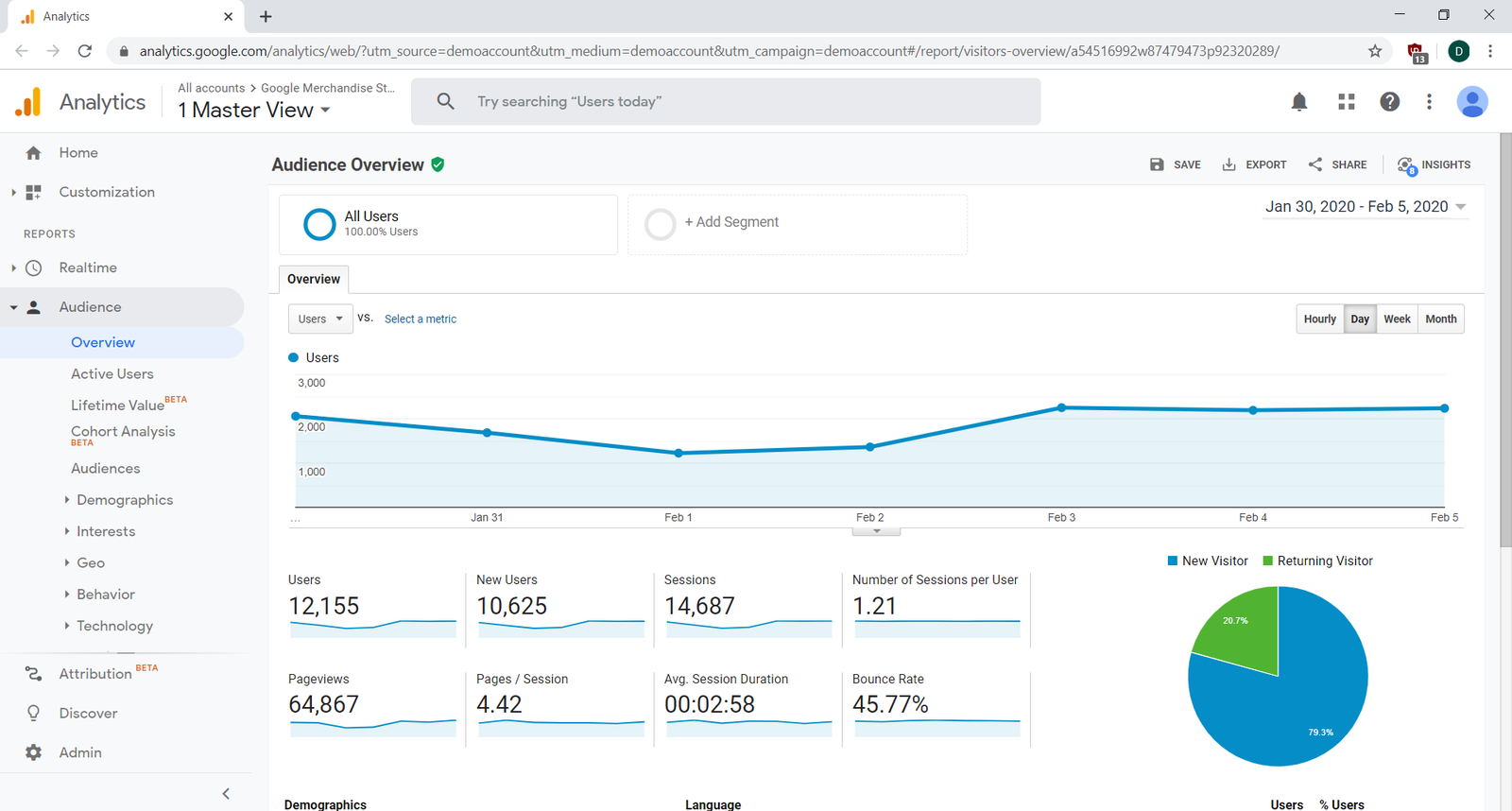Switch chart granularity to Week
Viewport: 1512px width, 811px height.
pyautogui.click(x=1397, y=319)
